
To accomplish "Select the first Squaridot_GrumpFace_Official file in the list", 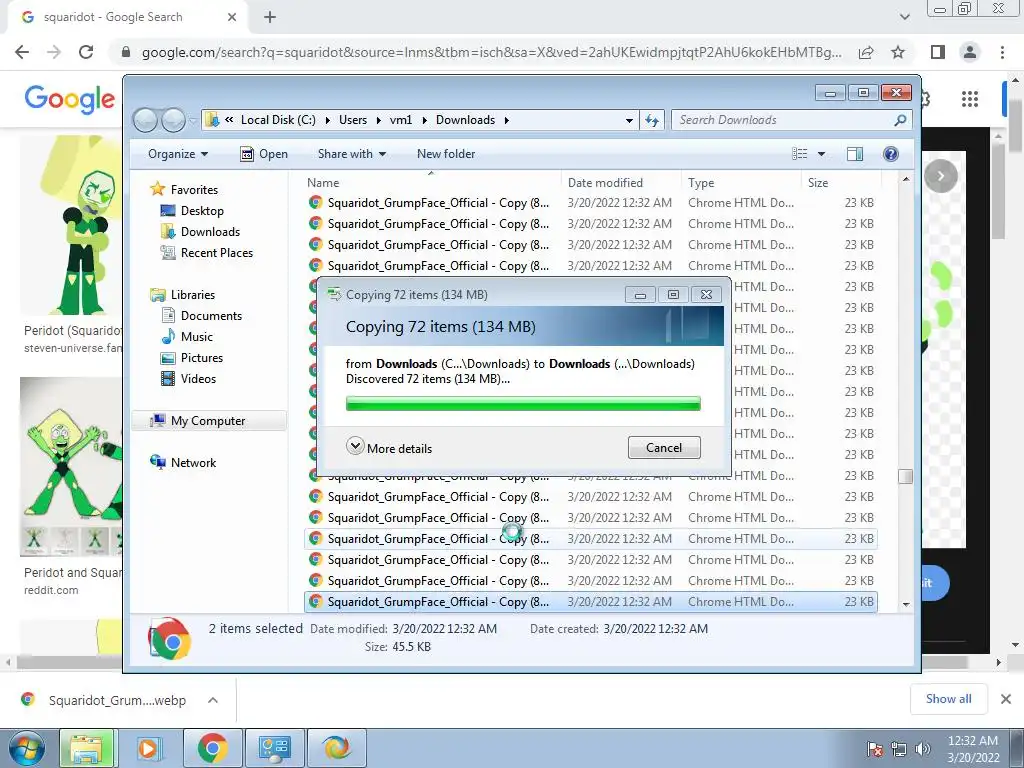I will 590,203.
